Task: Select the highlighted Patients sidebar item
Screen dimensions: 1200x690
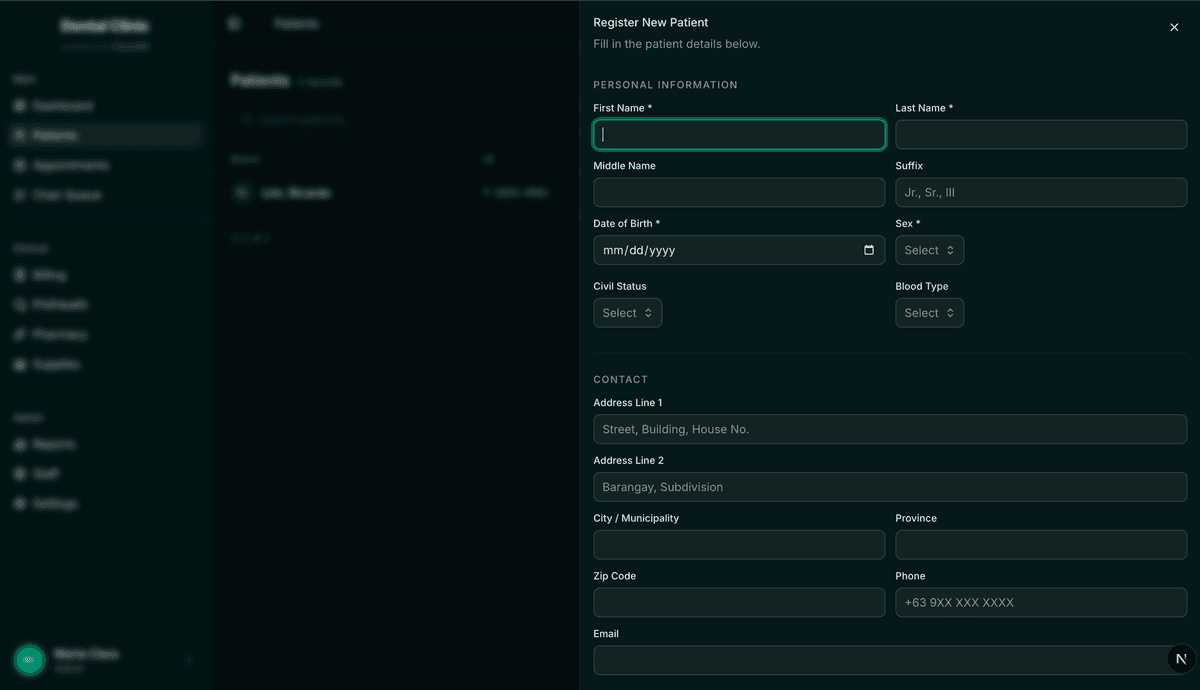Action: [x=105, y=135]
